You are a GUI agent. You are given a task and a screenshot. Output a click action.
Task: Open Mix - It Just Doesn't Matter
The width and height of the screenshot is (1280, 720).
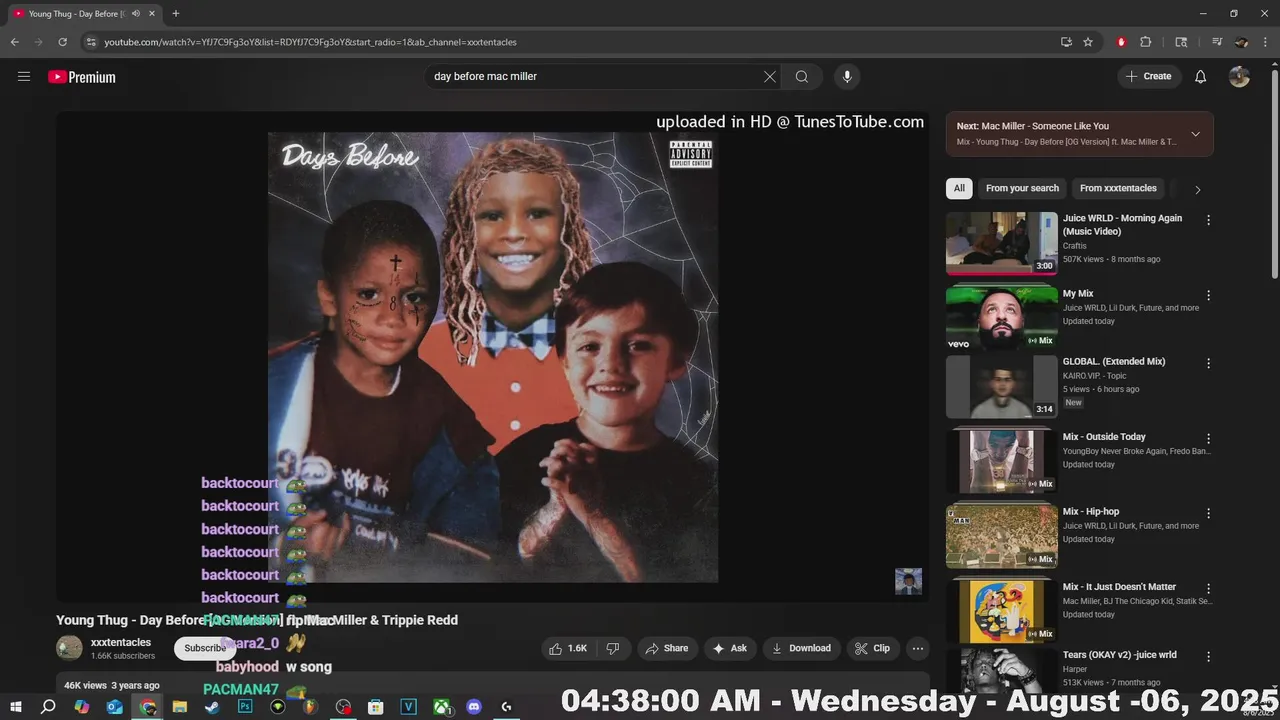1119,587
